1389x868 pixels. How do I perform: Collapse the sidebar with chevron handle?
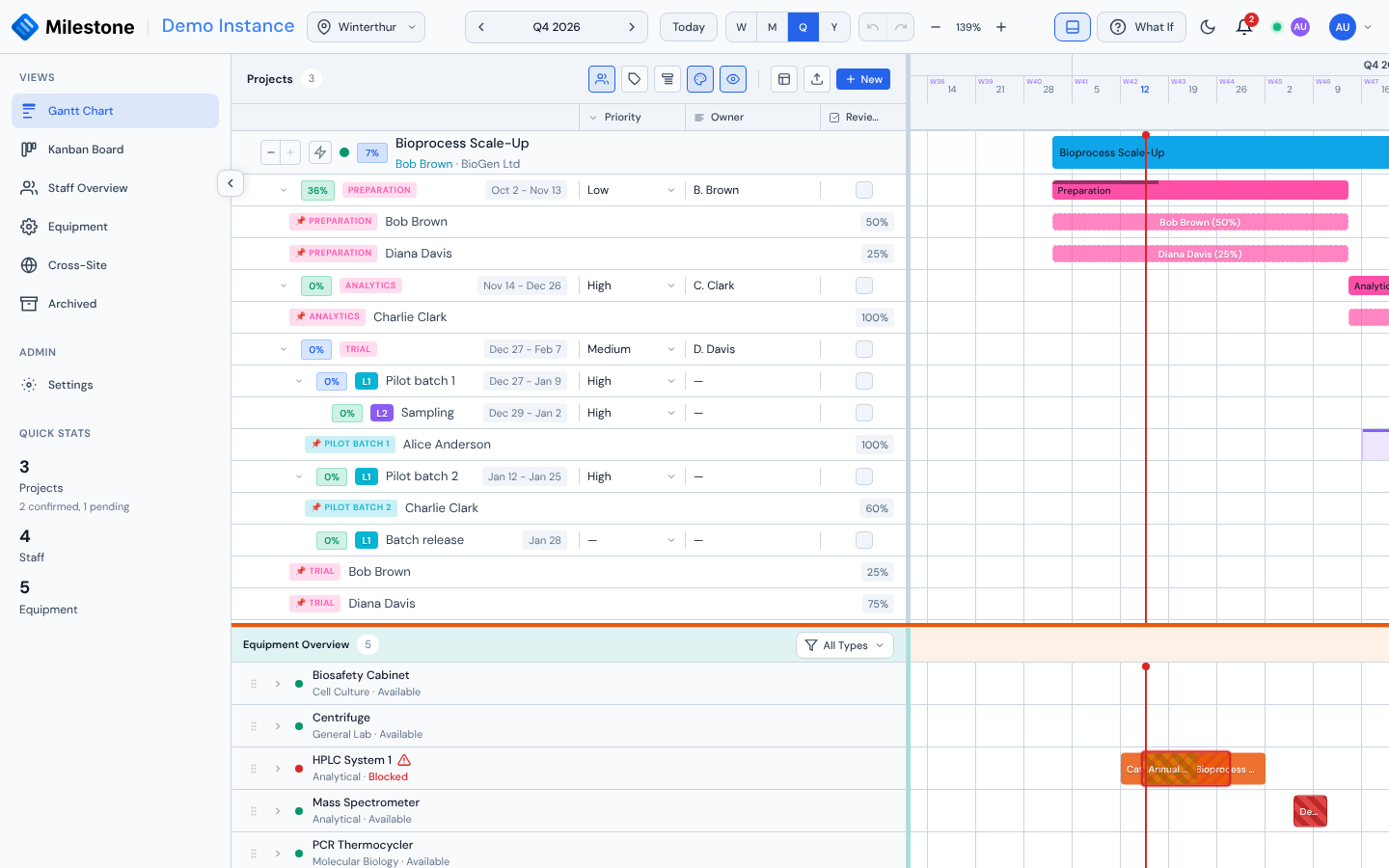click(231, 183)
